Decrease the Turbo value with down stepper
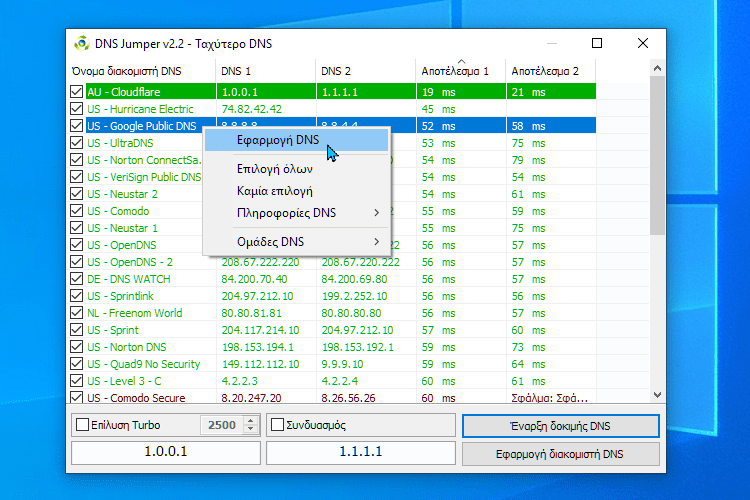 251,429
